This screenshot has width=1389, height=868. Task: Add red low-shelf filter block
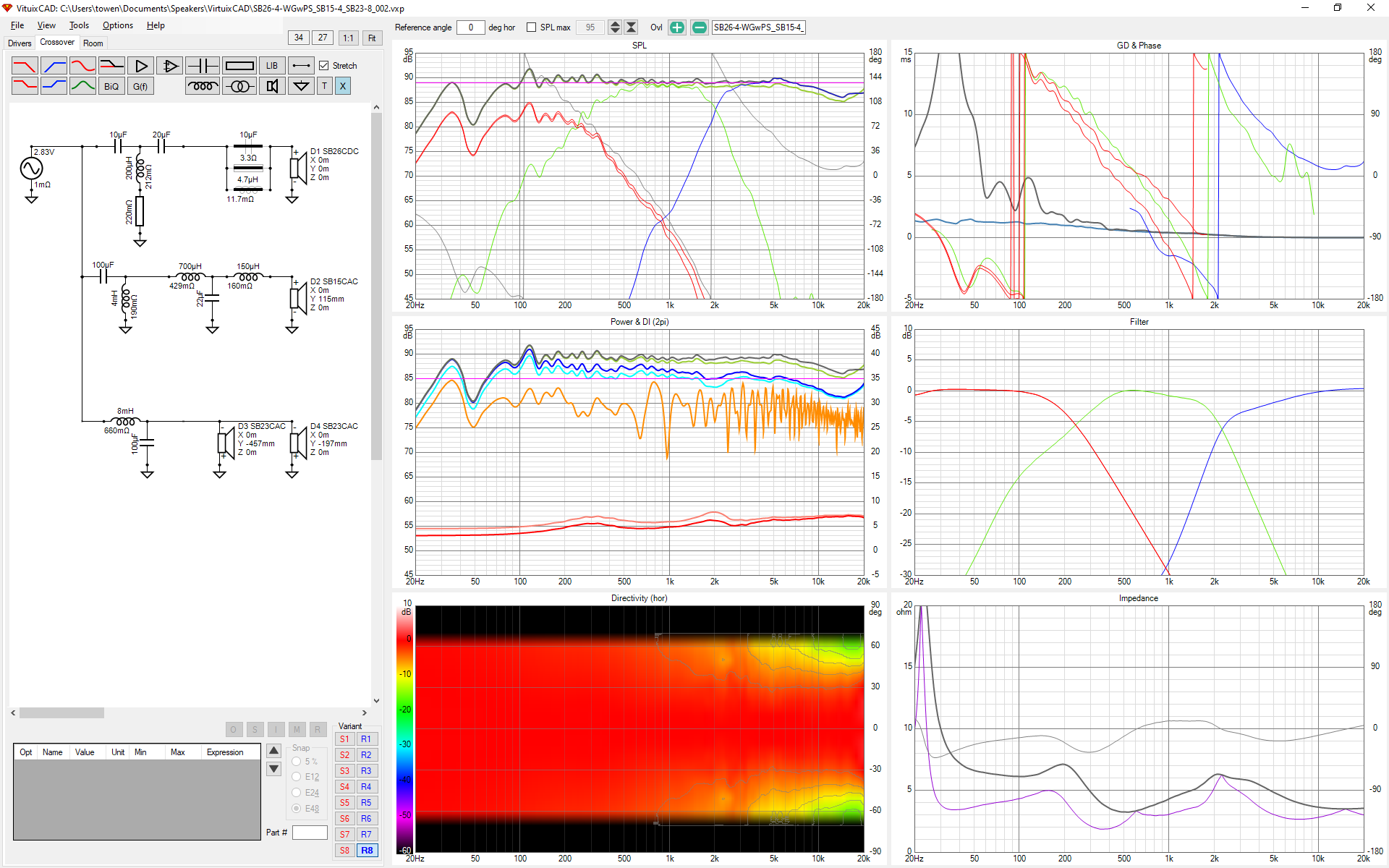25,86
